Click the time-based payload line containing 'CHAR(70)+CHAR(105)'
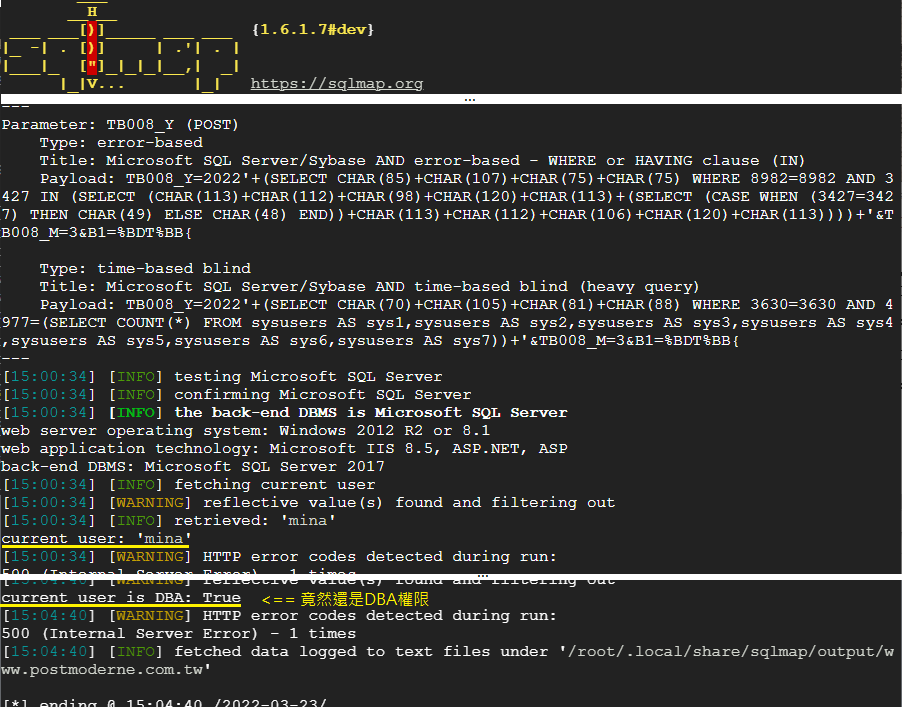The width and height of the screenshot is (902, 707). point(467,304)
